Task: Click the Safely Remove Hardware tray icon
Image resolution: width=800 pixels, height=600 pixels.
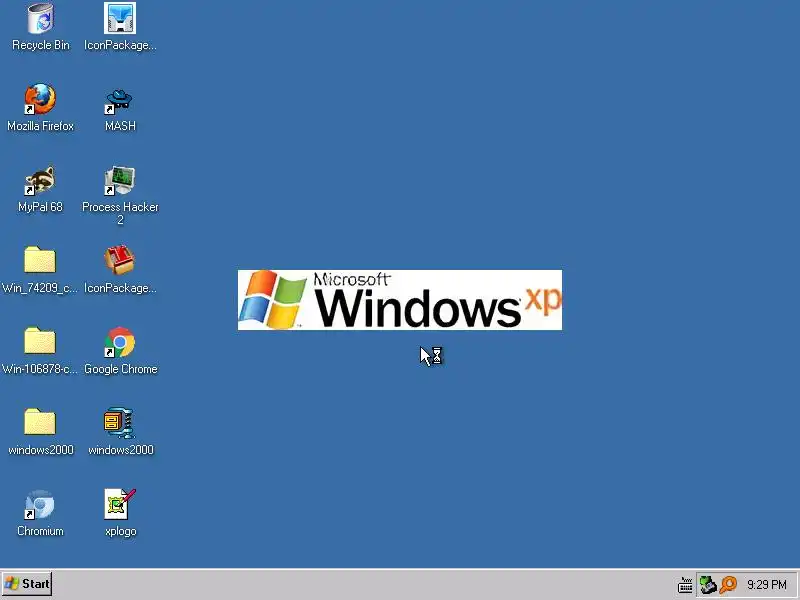Action: pos(708,585)
